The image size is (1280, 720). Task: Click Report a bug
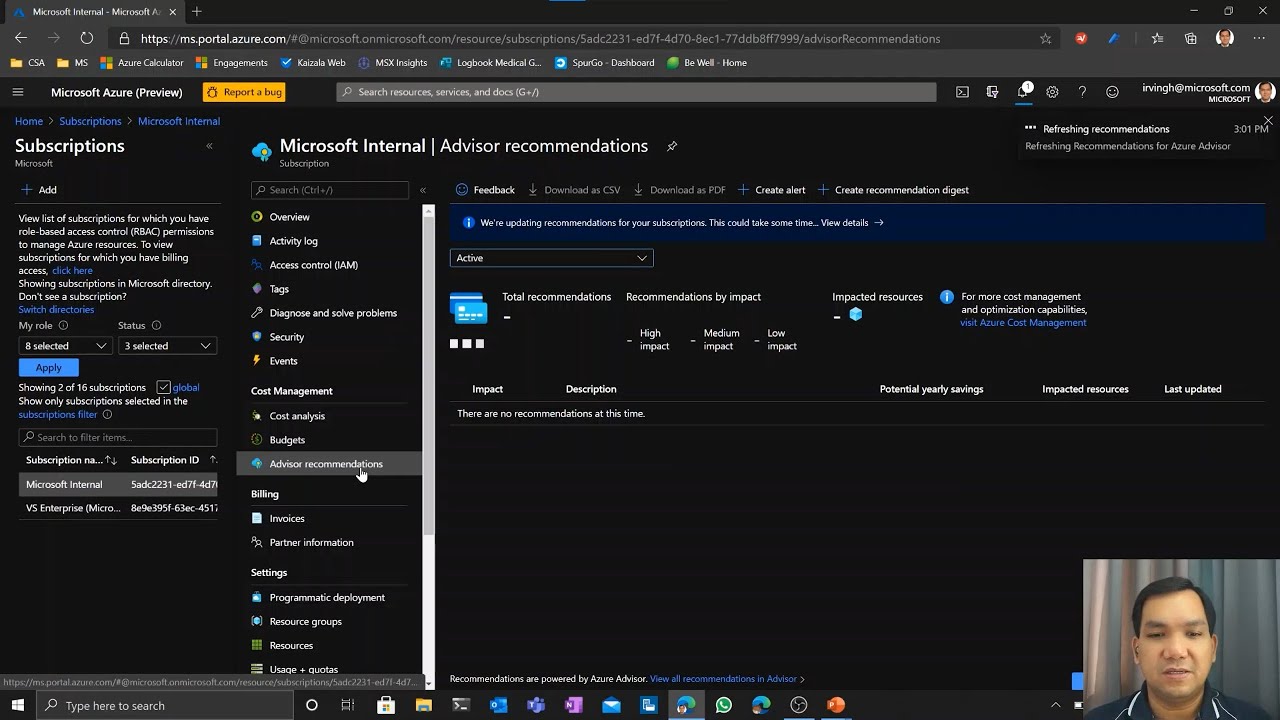[244, 92]
